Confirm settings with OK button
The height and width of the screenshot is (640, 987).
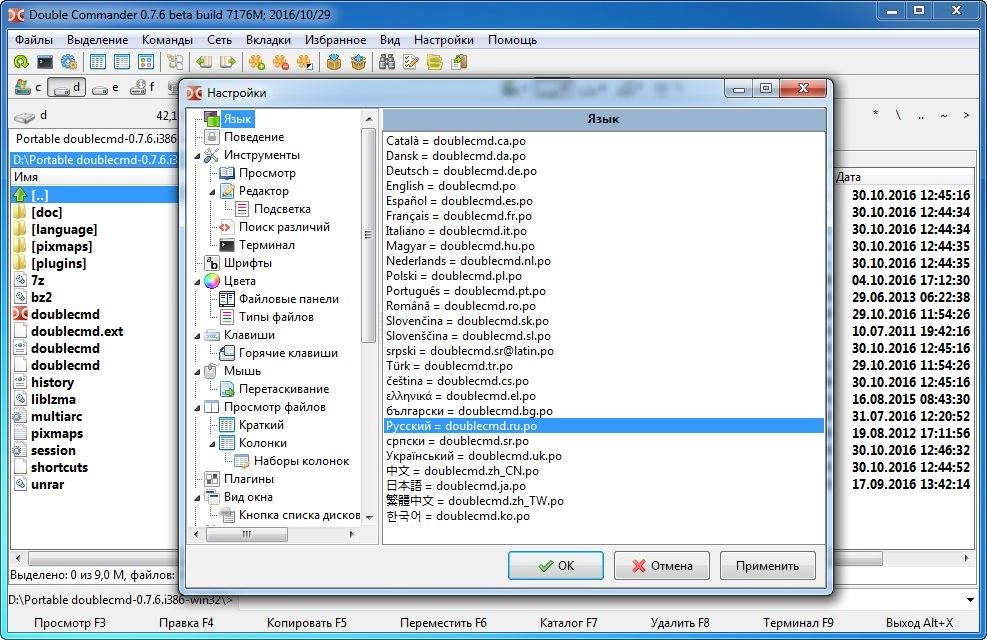pos(556,566)
